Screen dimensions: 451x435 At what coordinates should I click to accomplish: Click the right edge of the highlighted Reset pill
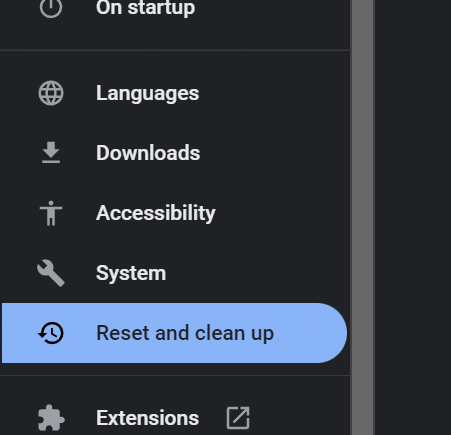337,333
